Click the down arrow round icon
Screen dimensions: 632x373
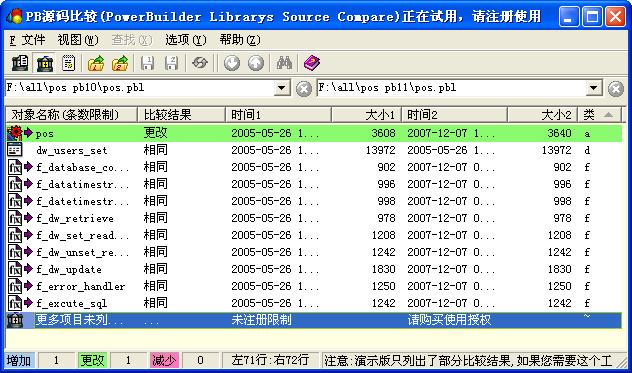(232, 63)
